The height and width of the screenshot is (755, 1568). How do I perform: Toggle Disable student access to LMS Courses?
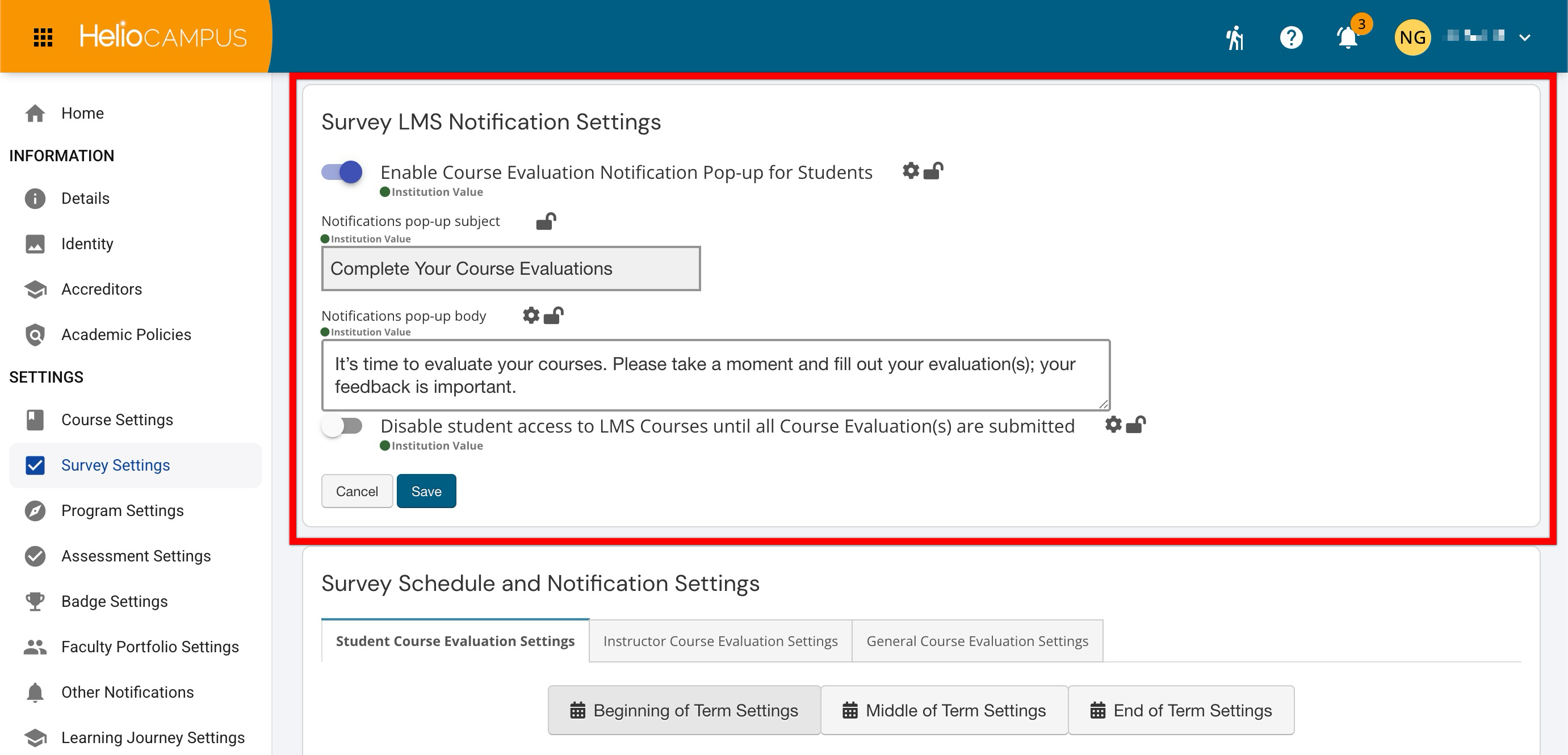pos(342,426)
